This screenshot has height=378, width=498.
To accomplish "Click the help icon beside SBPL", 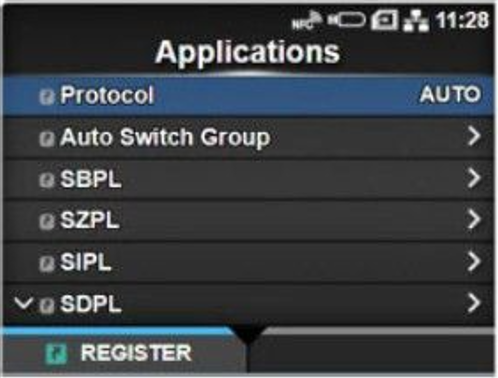I will 46,181.
